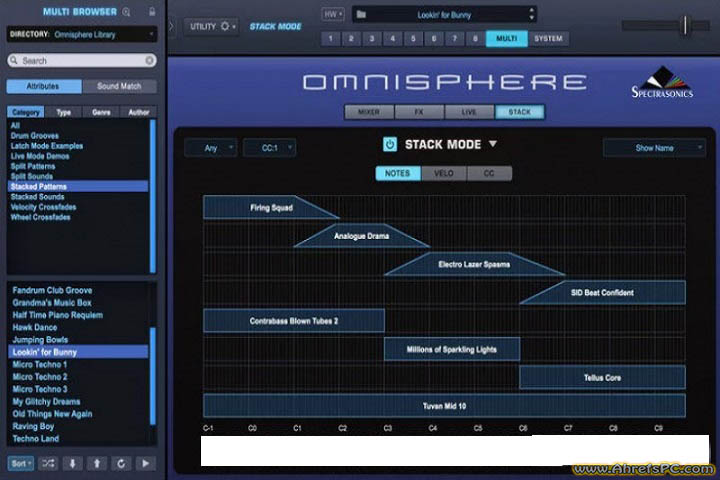Select Electro Lazer Spasms region
This screenshot has width=720, height=480.
coord(474,265)
